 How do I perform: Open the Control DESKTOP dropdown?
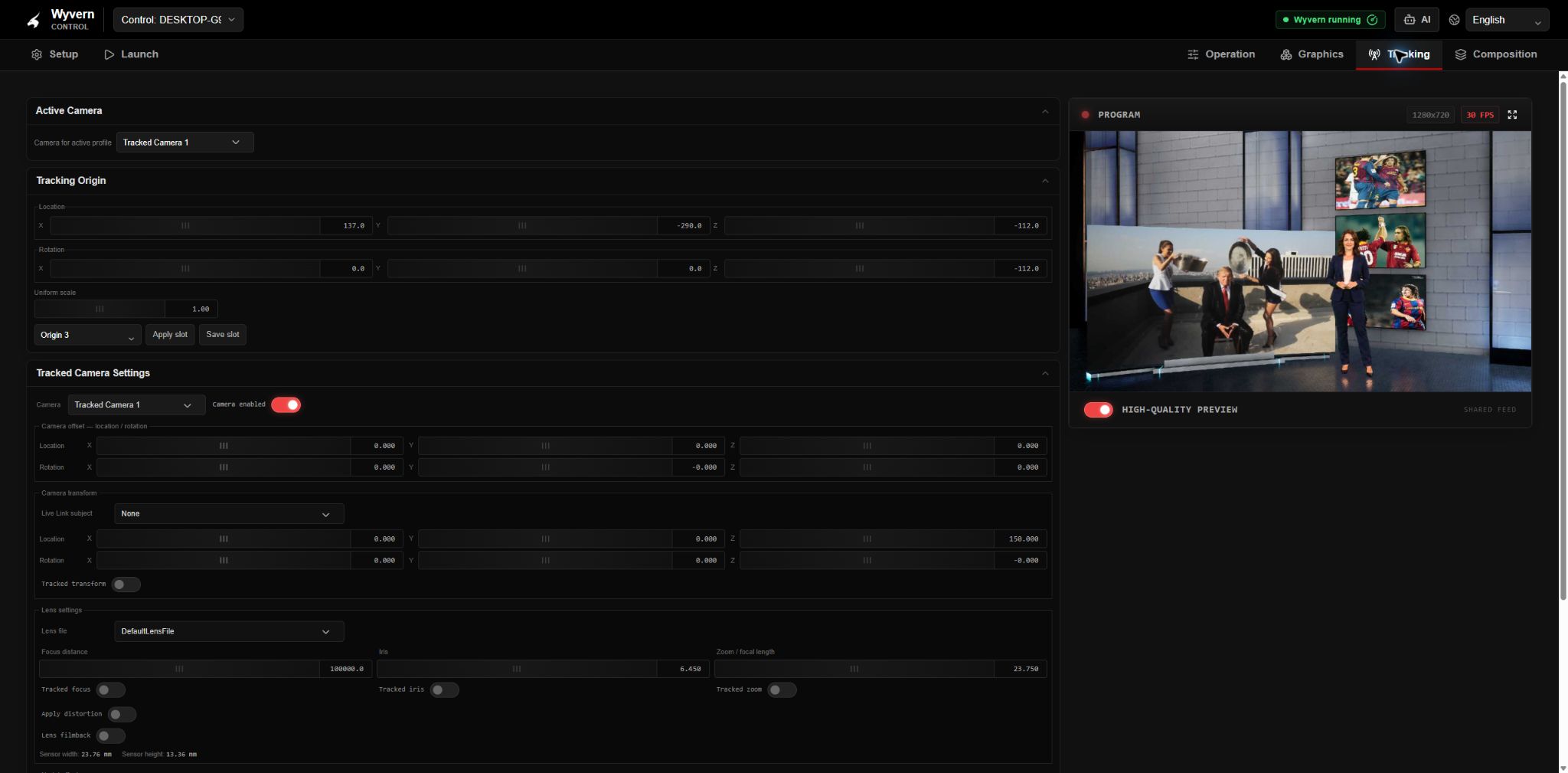(178, 20)
